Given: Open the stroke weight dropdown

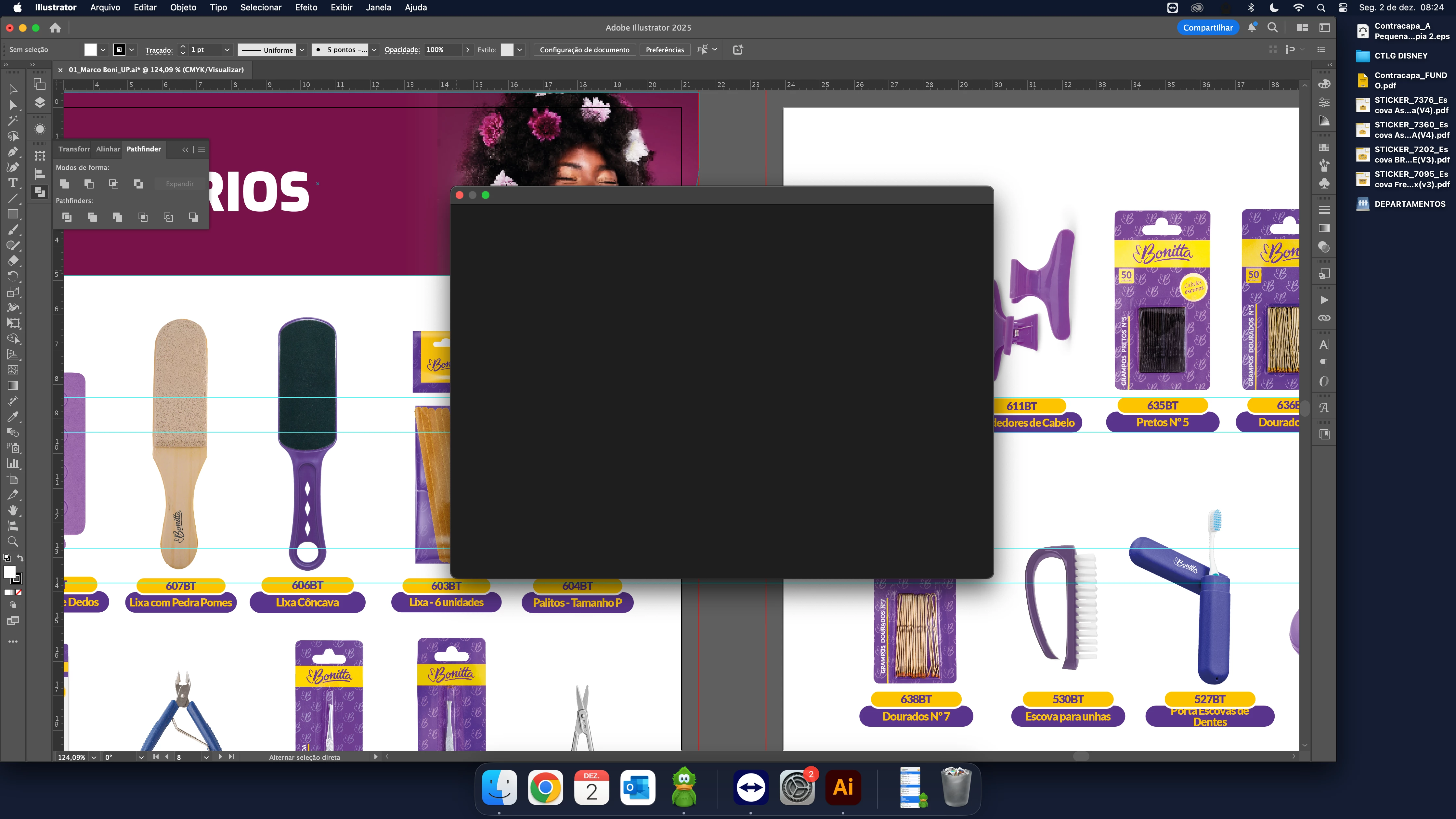Looking at the screenshot, I should pos(227,50).
